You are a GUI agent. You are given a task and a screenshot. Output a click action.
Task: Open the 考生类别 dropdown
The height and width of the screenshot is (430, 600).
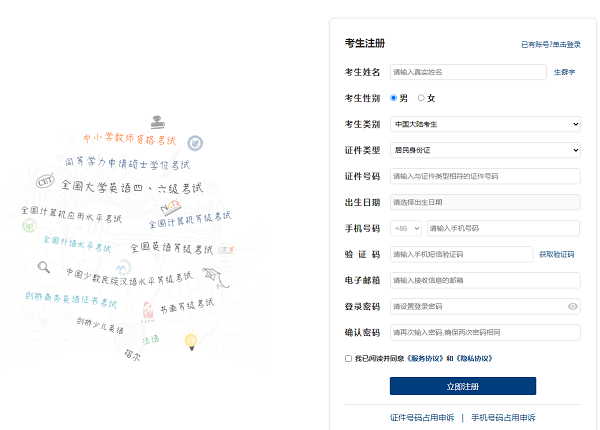(x=485, y=124)
